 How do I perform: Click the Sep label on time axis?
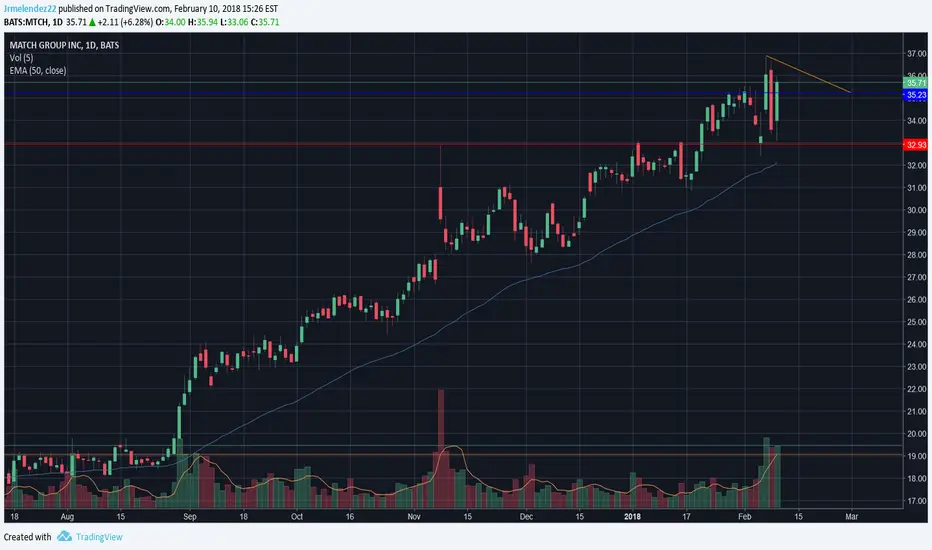pyautogui.click(x=190, y=517)
